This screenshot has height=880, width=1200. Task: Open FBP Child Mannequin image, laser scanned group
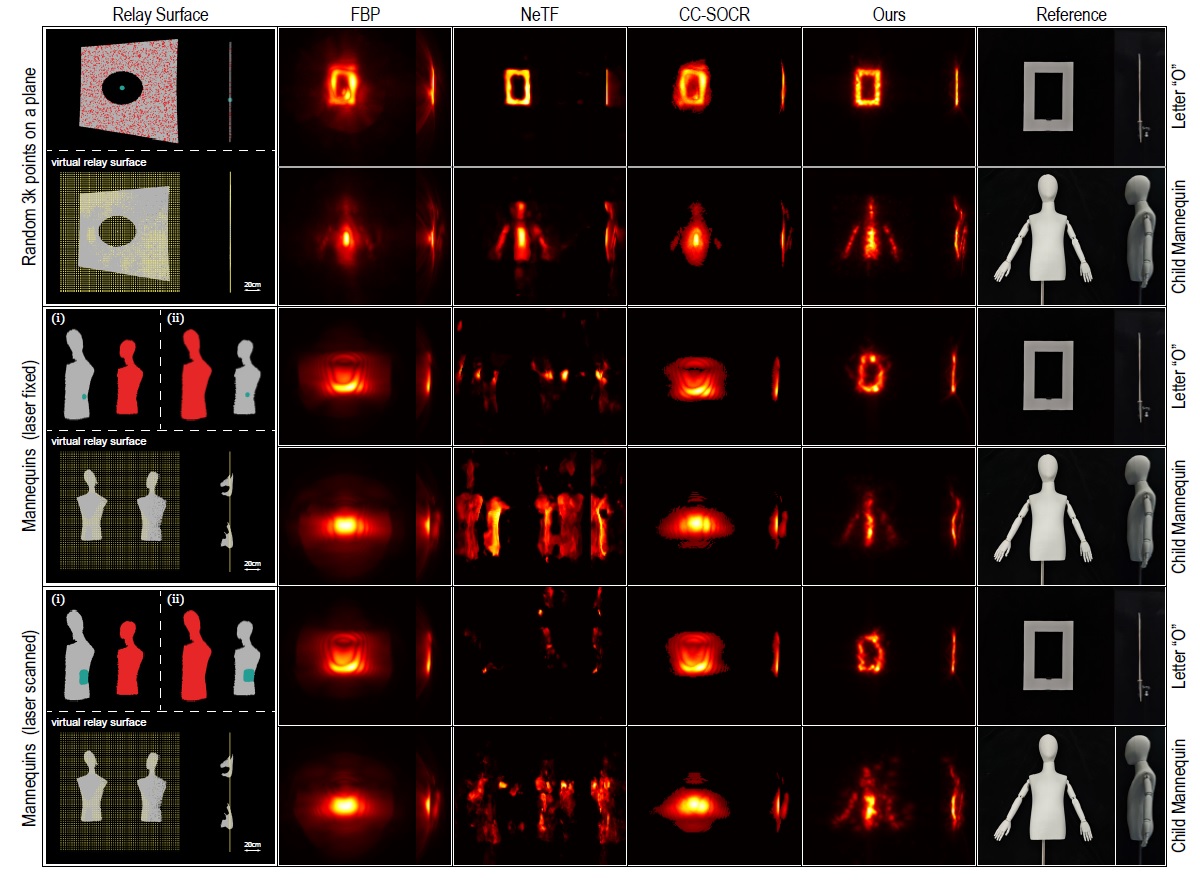click(x=364, y=796)
